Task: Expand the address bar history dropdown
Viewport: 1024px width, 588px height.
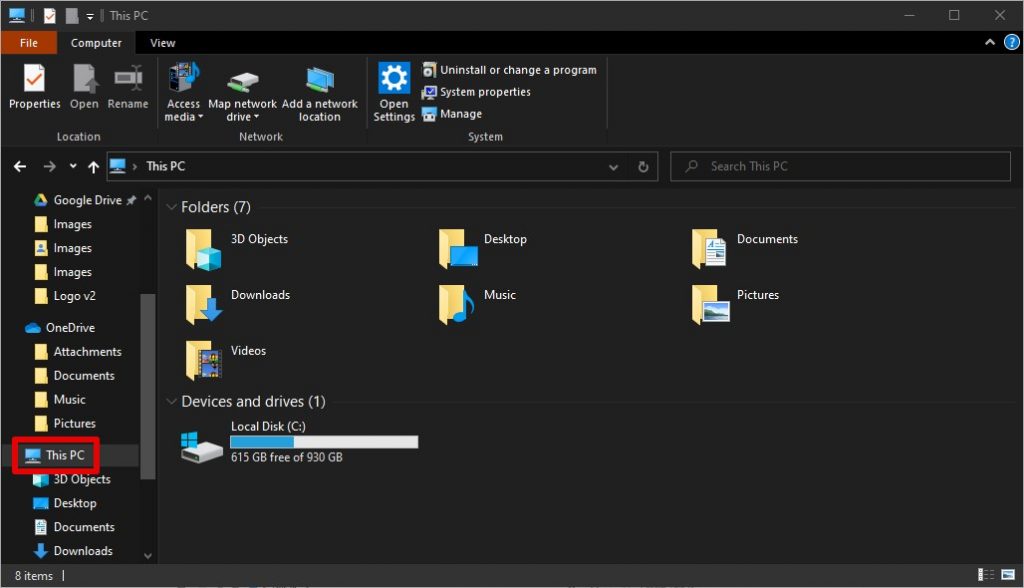Action: [x=613, y=166]
